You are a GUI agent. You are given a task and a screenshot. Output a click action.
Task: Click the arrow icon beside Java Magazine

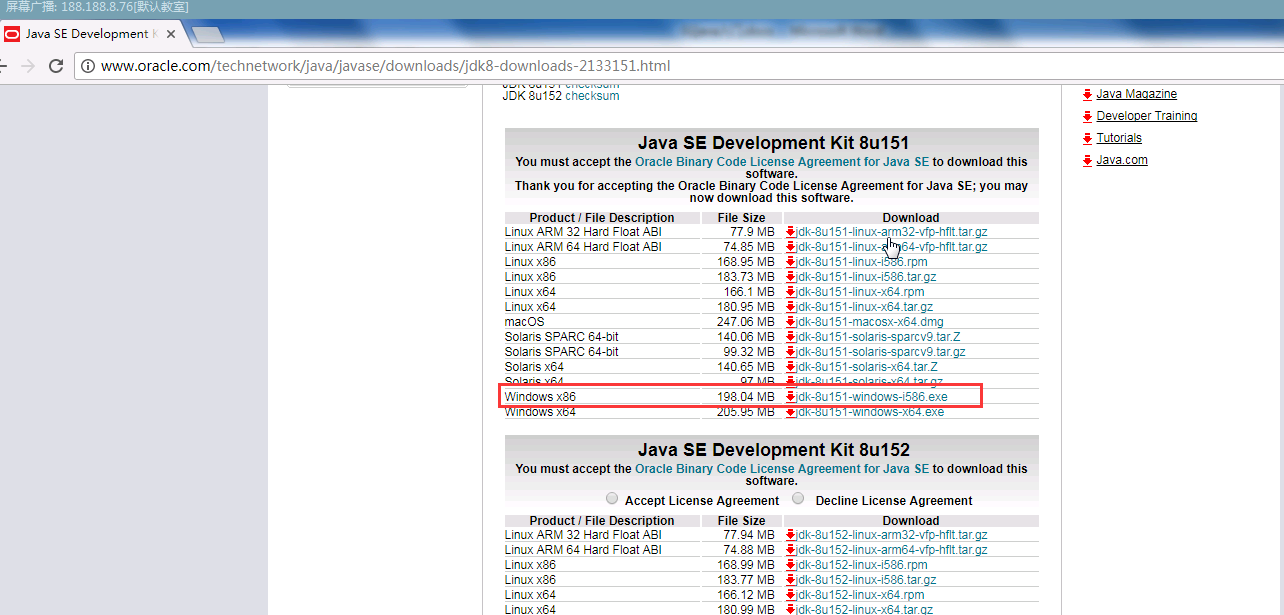[1087, 94]
